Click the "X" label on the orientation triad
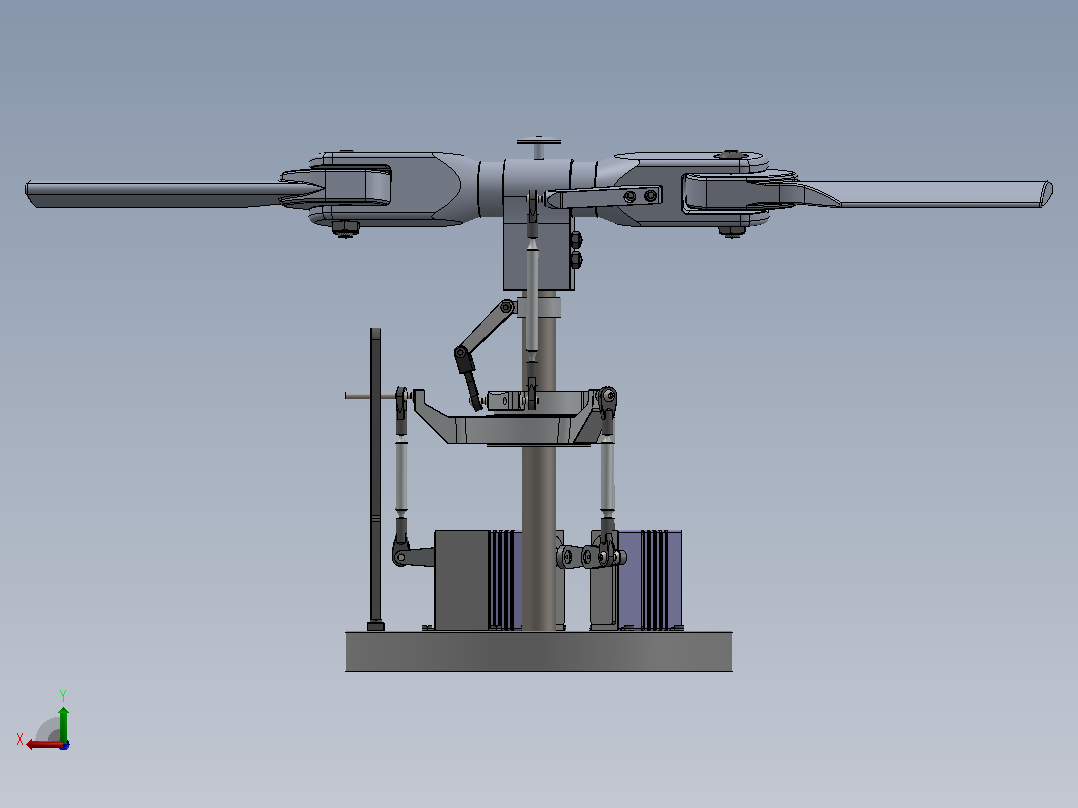This screenshot has width=1078, height=808. [20, 740]
